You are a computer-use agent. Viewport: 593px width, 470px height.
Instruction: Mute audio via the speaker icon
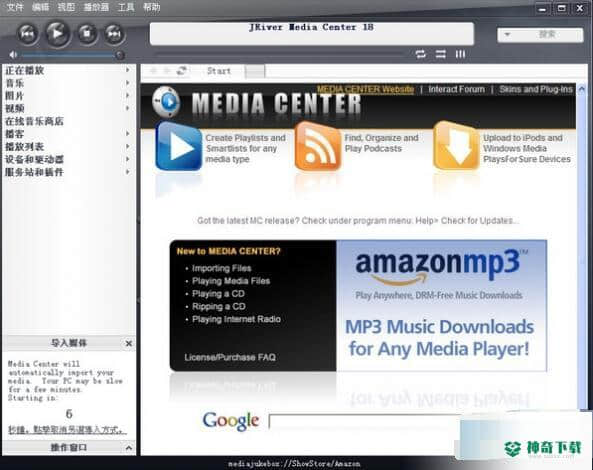point(13,55)
